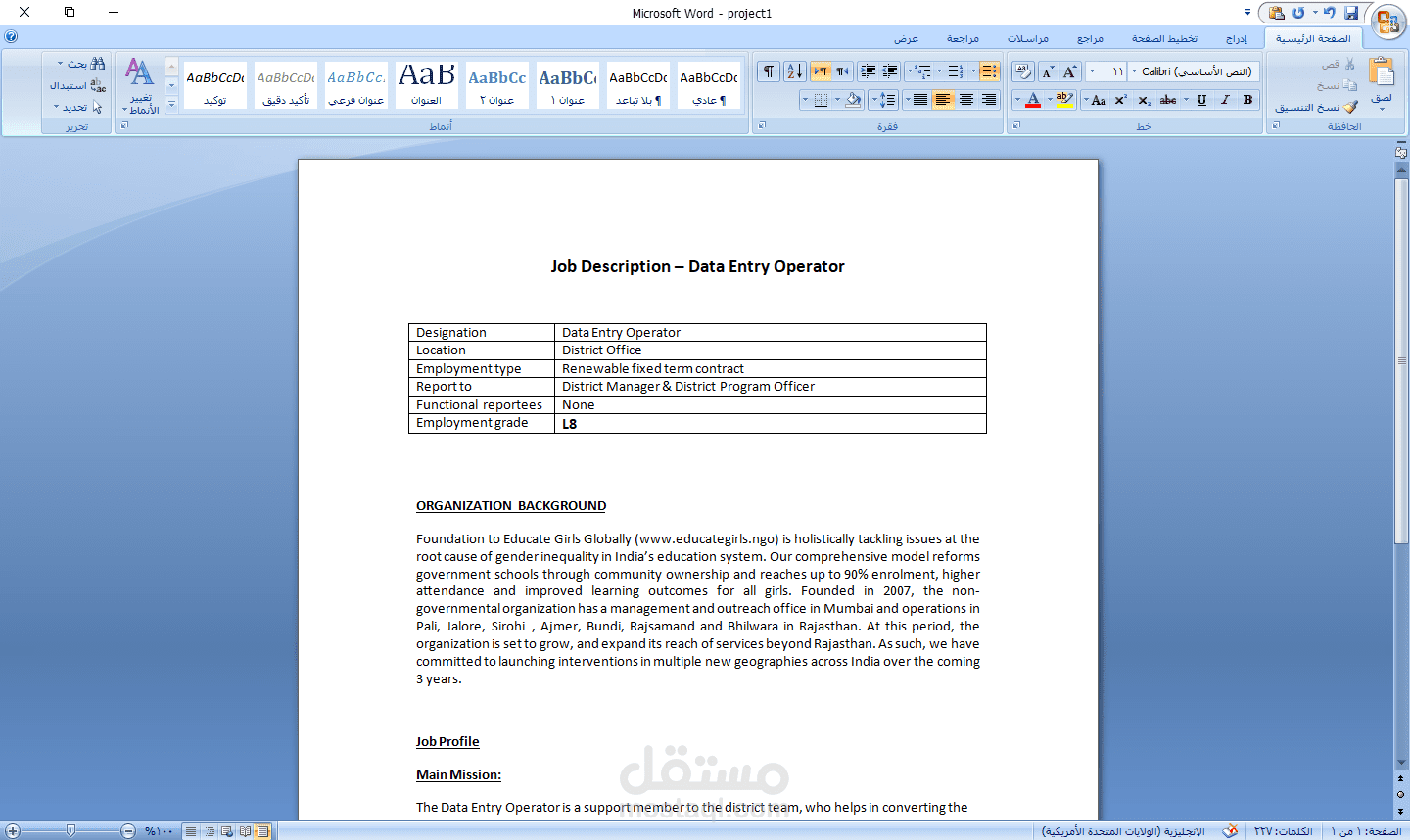Viewport: 1410px width, 840px height.
Task: Open the View tab (عرض)
Action: tap(906, 38)
